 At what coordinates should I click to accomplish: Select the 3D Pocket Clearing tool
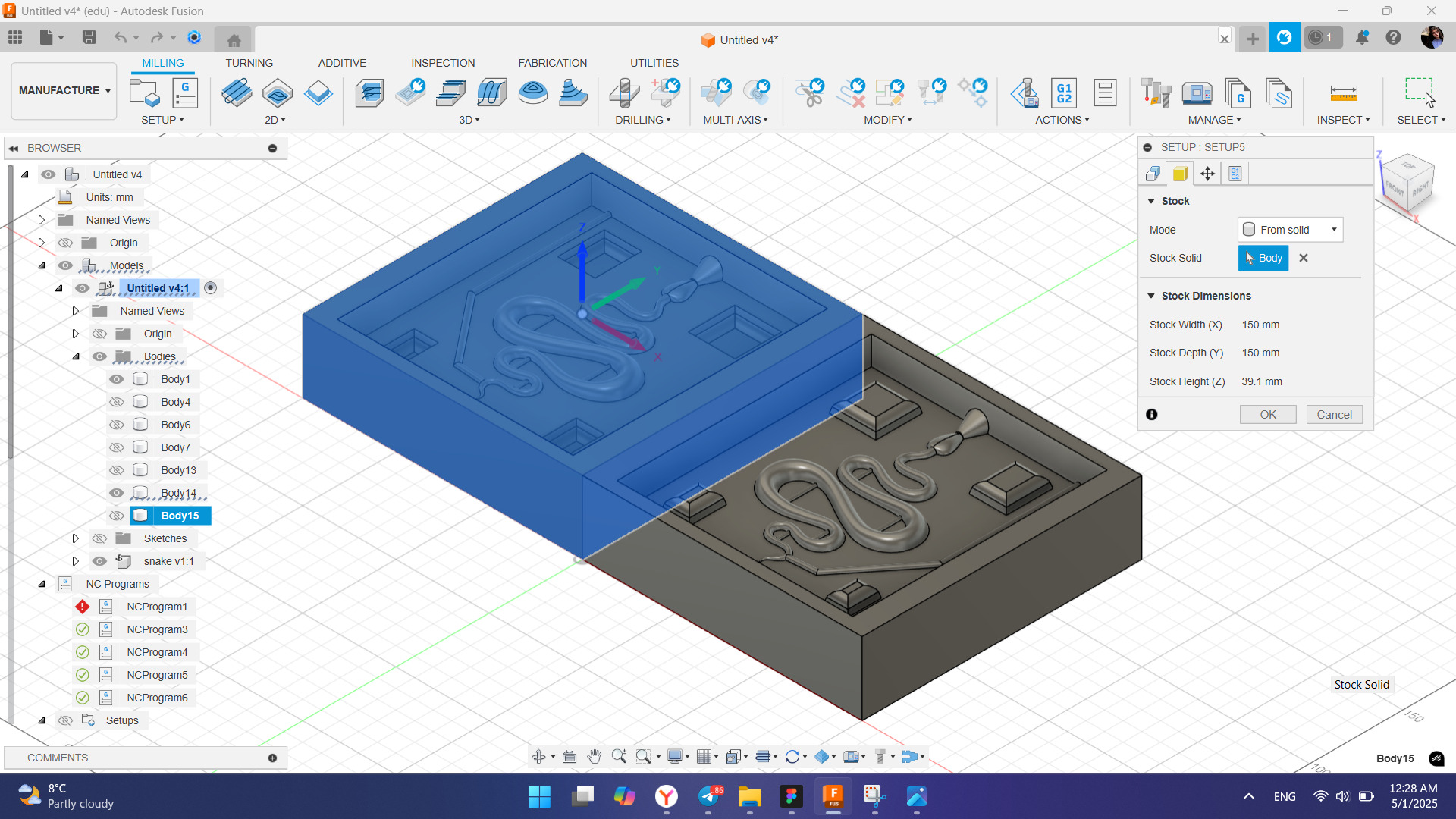410,93
